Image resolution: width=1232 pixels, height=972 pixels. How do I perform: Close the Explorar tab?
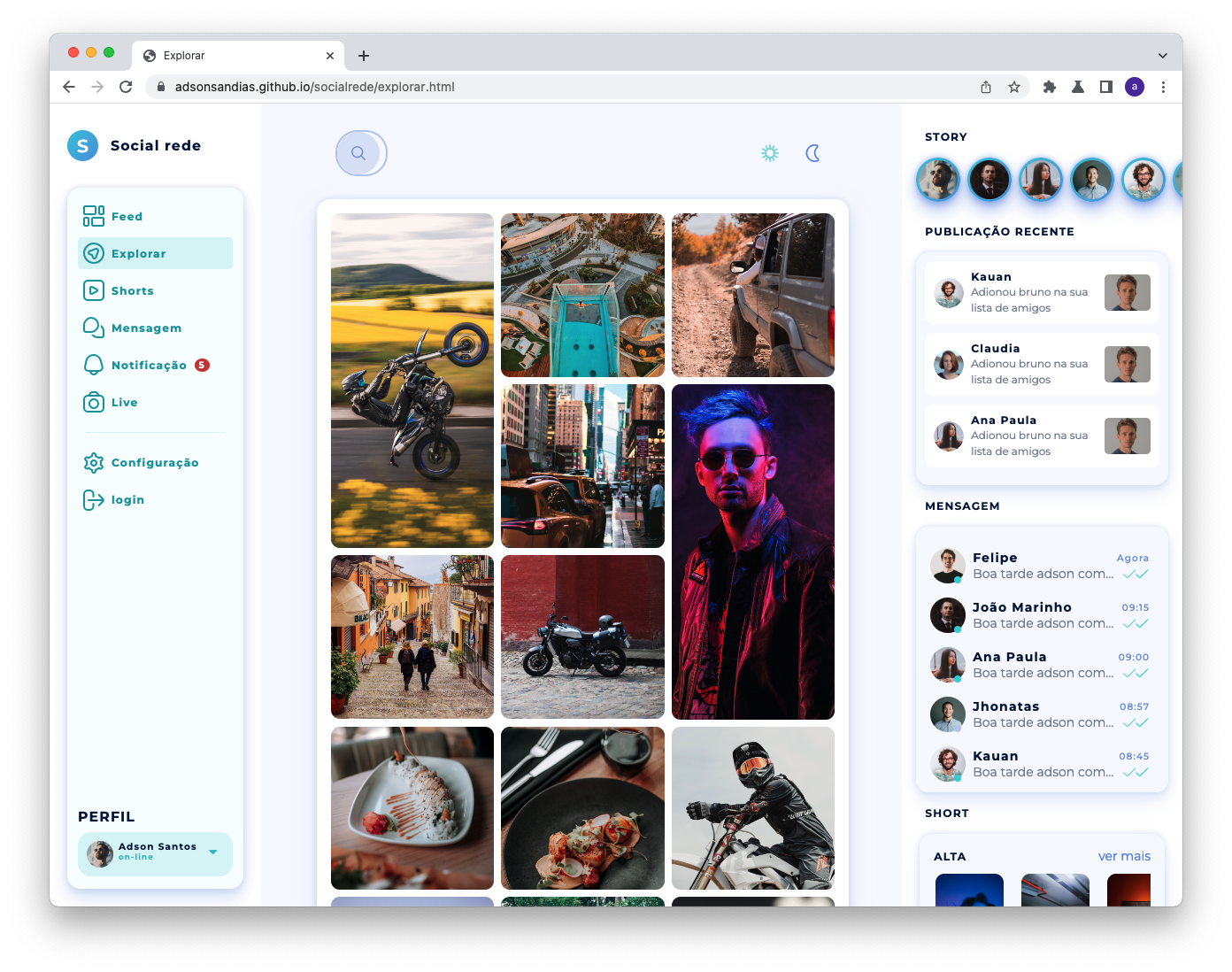point(330,56)
